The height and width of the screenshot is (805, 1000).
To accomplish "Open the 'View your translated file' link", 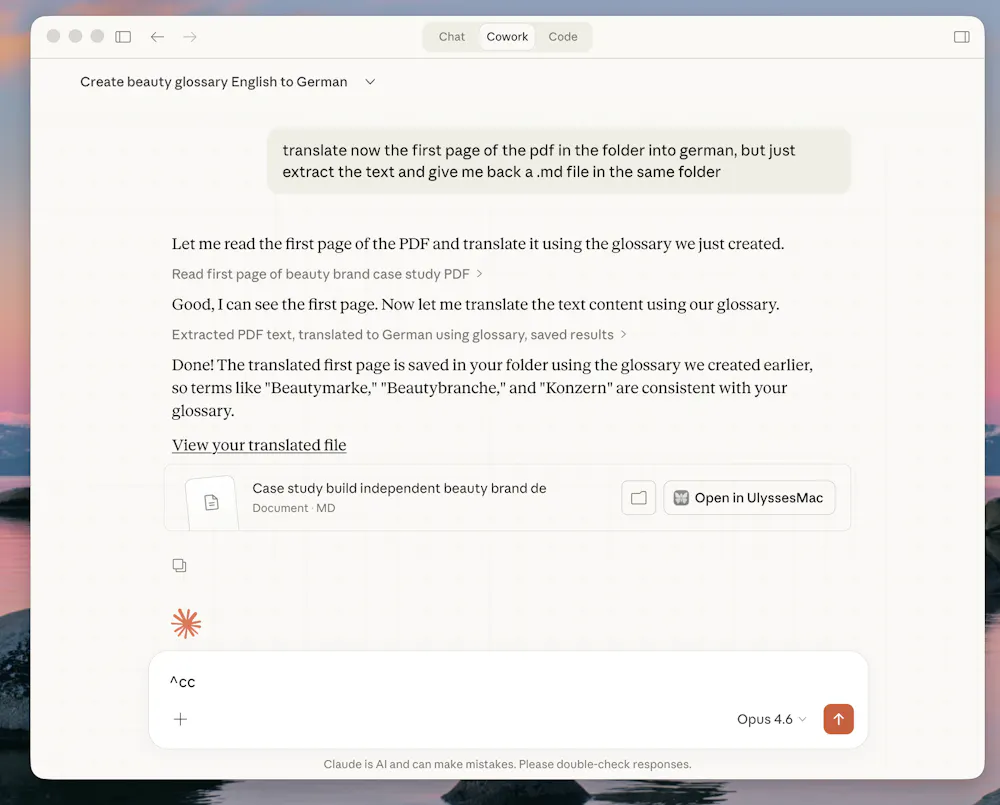I will tap(259, 445).
